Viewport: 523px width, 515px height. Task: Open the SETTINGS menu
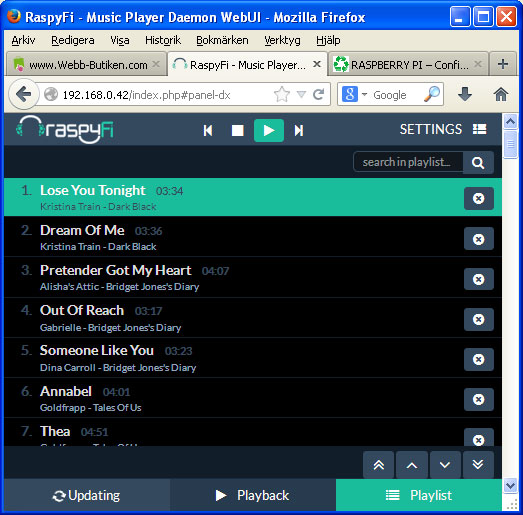443,129
